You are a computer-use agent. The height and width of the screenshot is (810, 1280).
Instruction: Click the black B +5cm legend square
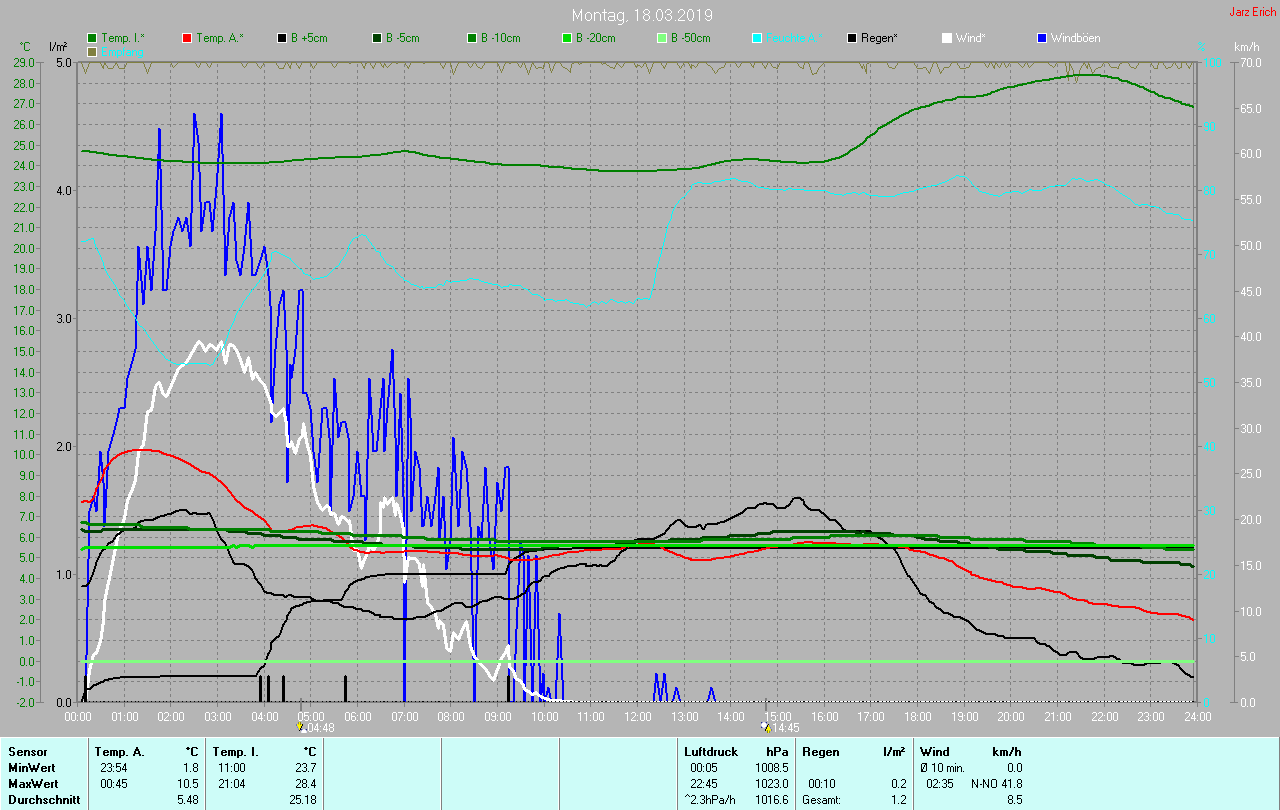point(282,38)
